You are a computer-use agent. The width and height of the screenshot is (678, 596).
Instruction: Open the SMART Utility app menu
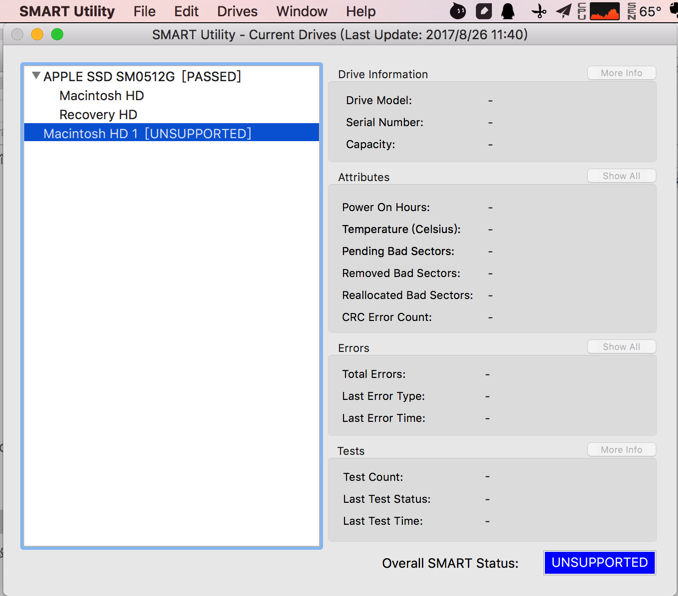tap(67, 11)
